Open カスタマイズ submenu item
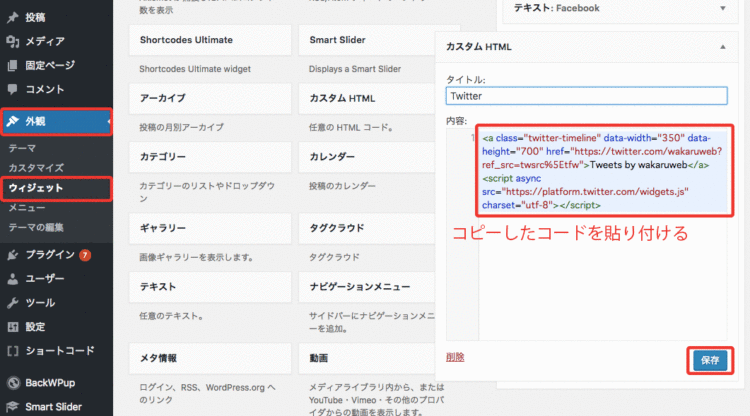The height and width of the screenshot is (416, 750). coord(36,167)
